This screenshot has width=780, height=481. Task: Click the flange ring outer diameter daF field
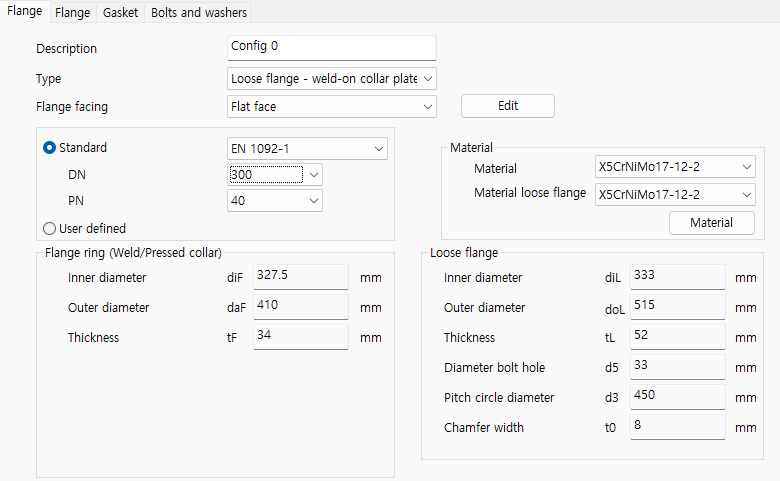[300, 307]
